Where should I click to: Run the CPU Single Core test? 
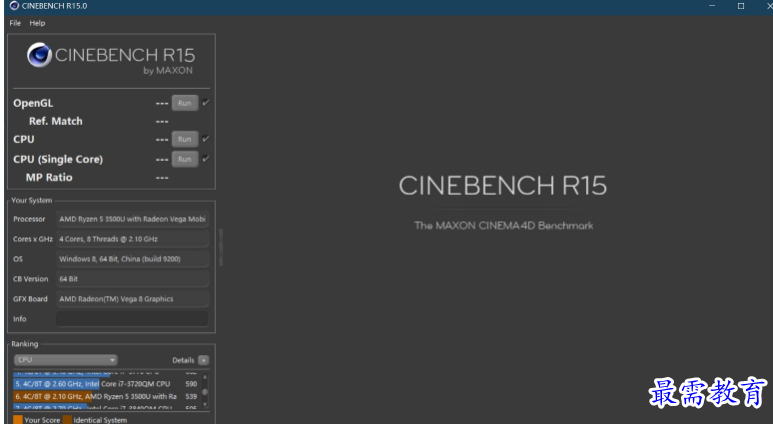185,159
